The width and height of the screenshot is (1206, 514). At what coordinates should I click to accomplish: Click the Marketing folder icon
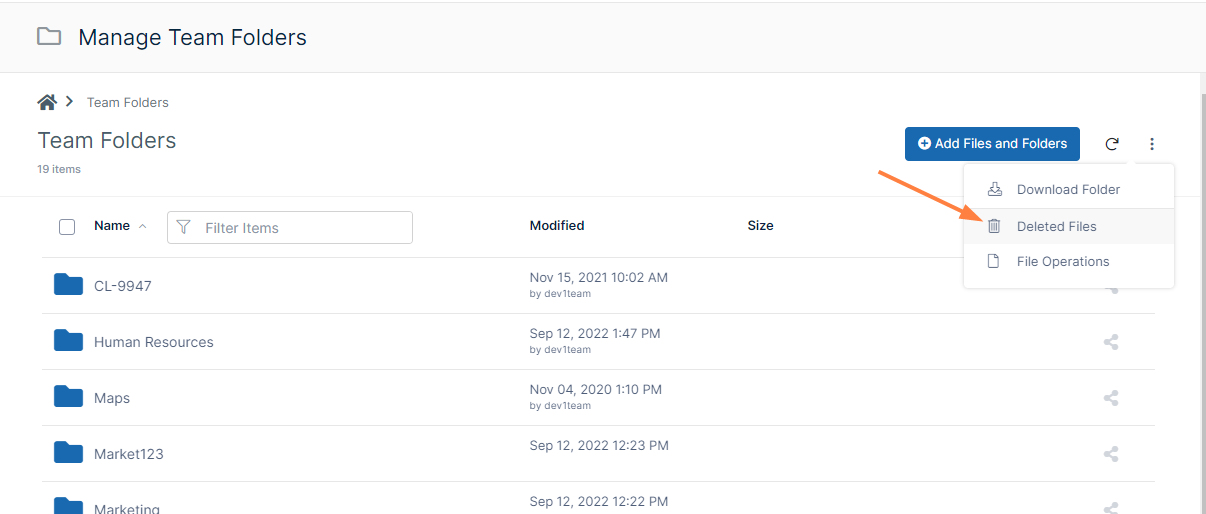pos(68,506)
